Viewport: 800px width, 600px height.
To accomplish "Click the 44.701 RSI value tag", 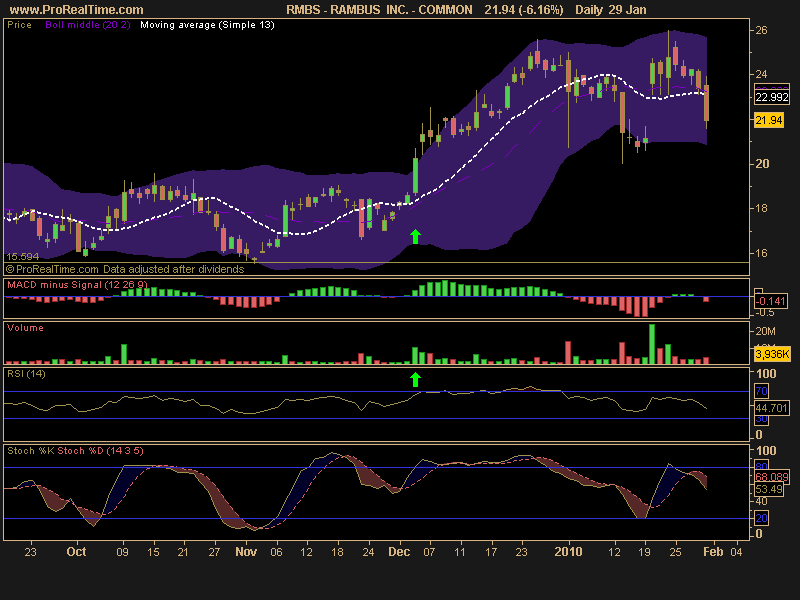I will click(771, 408).
